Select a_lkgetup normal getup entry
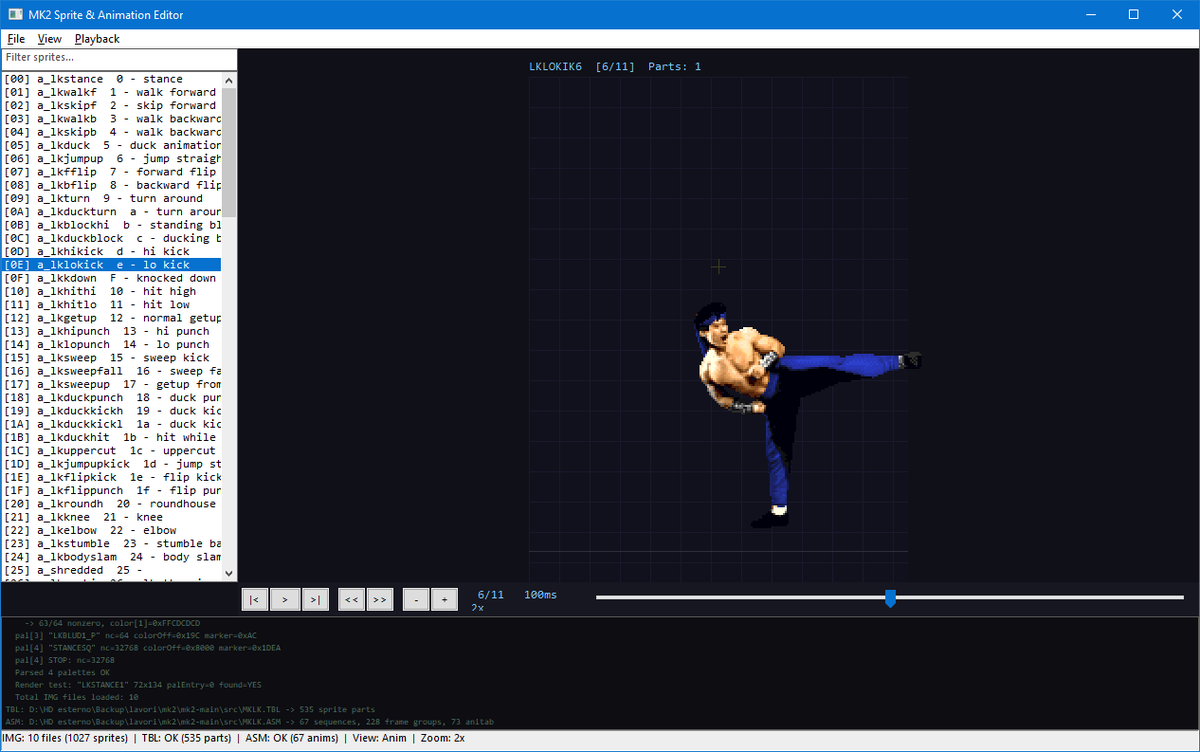Image resolution: width=1200 pixels, height=752 pixels. tap(112, 318)
